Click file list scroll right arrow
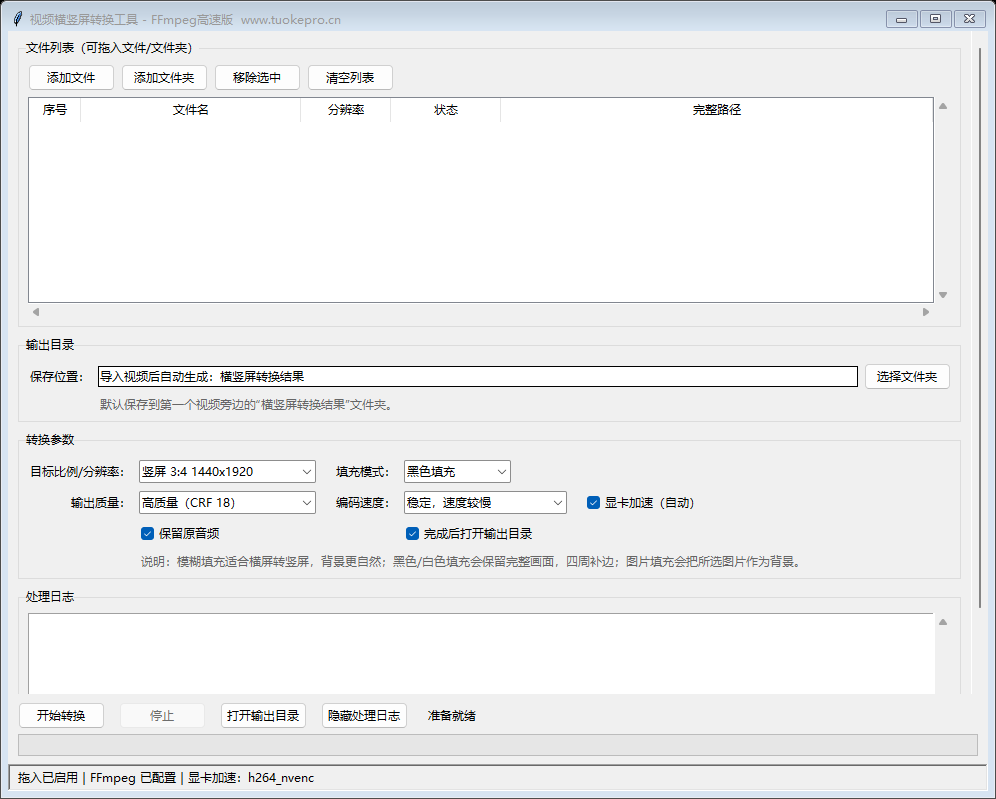The image size is (996, 799). click(x=926, y=312)
